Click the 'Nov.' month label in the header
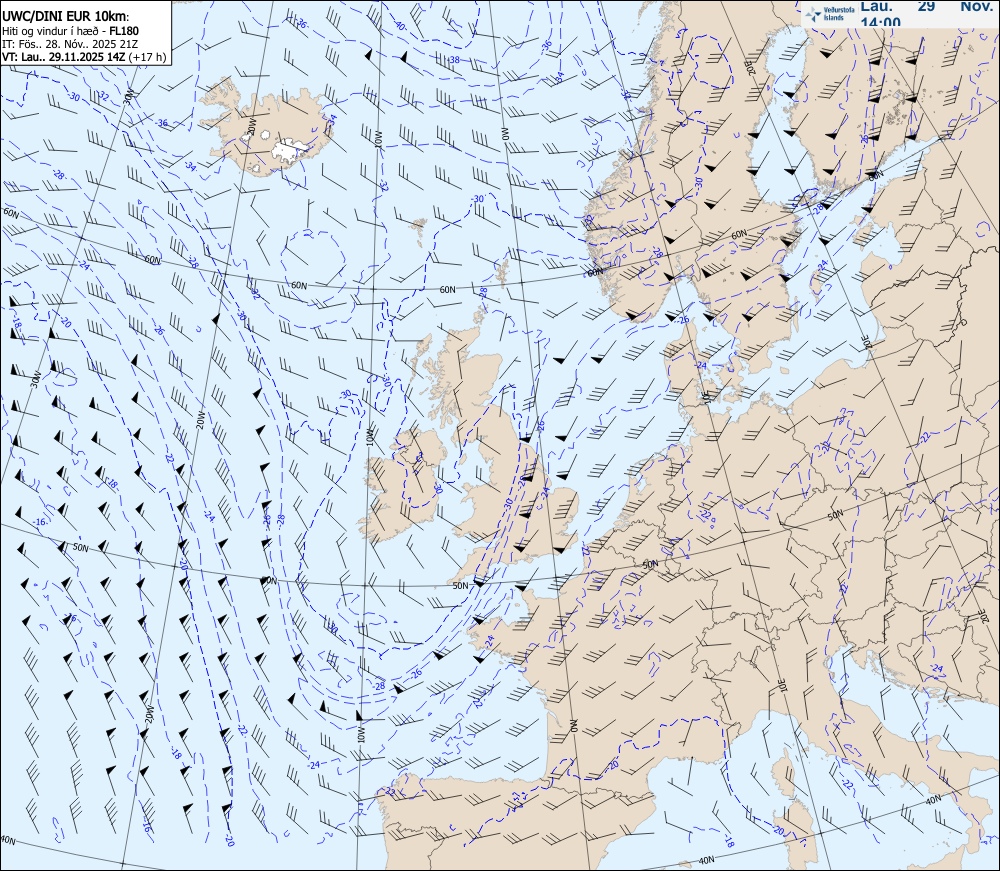Viewport: 1000px width, 871px height. click(x=976, y=6)
